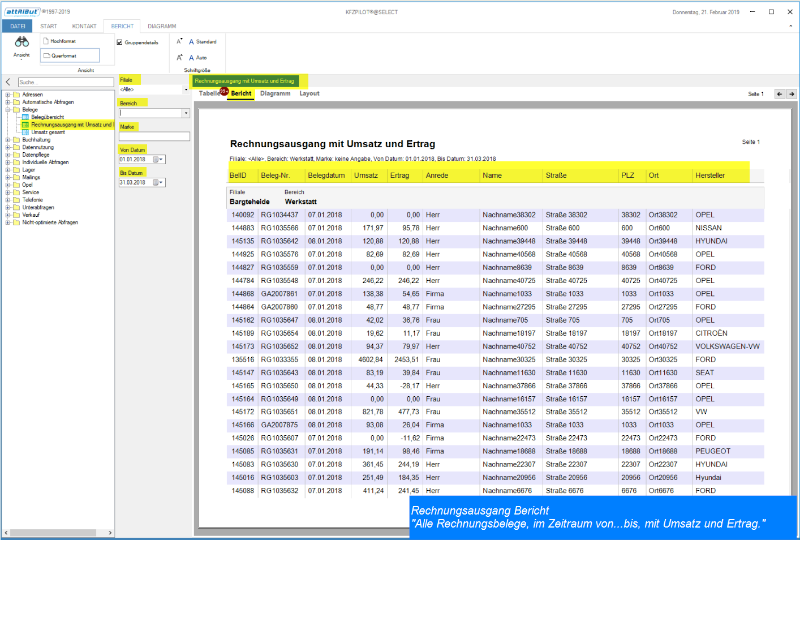Open the START ribbon tab
The height and width of the screenshot is (630, 800).
point(48,24)
